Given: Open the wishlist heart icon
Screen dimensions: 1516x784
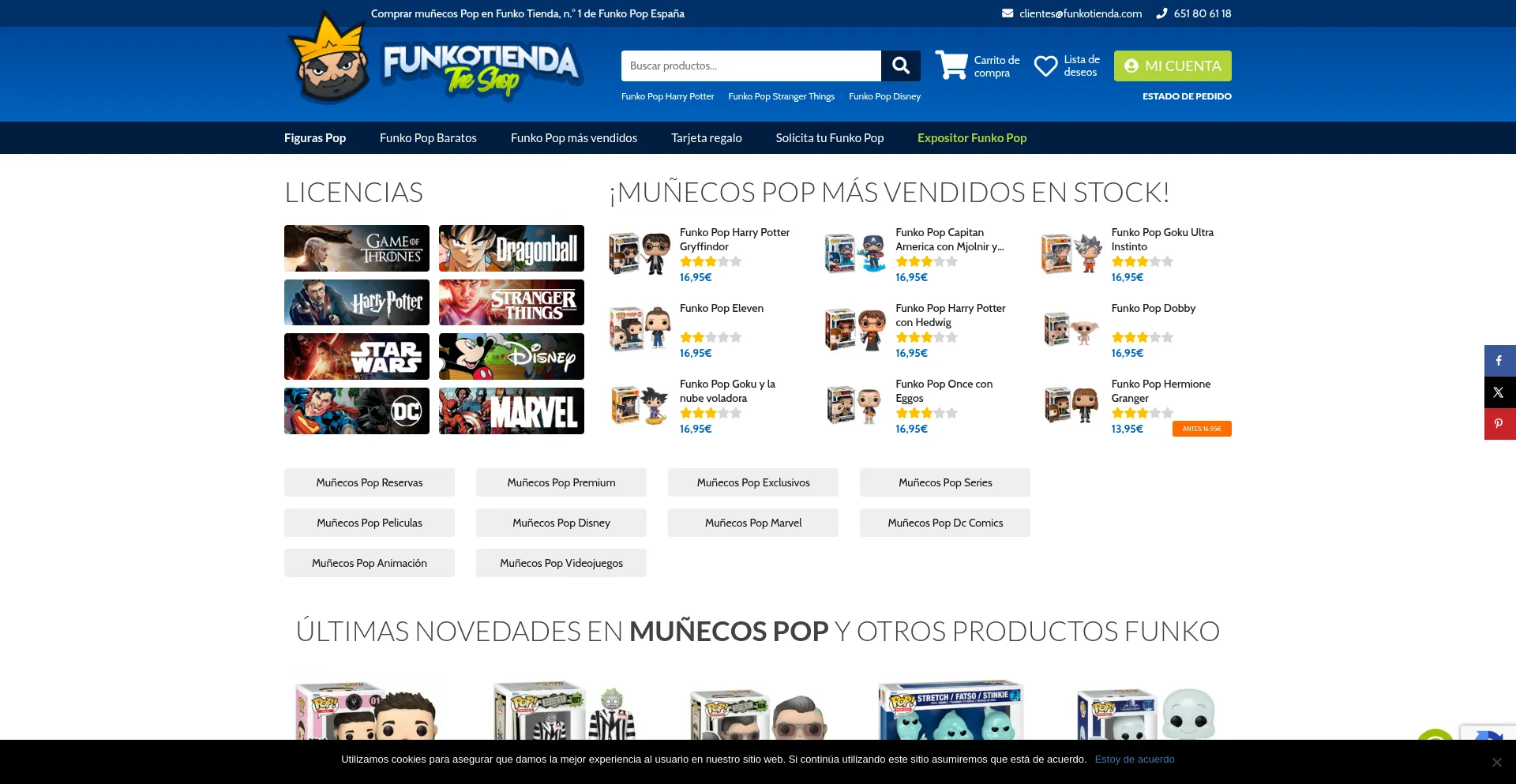Looking at the screenshot, I should tap(1045, 66).
